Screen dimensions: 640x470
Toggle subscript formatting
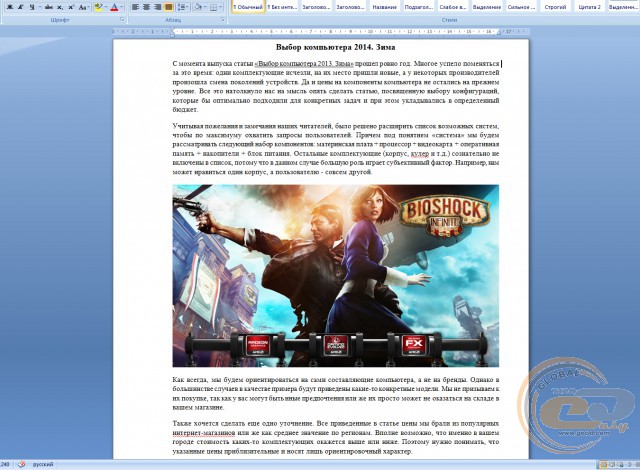(60, 7)
